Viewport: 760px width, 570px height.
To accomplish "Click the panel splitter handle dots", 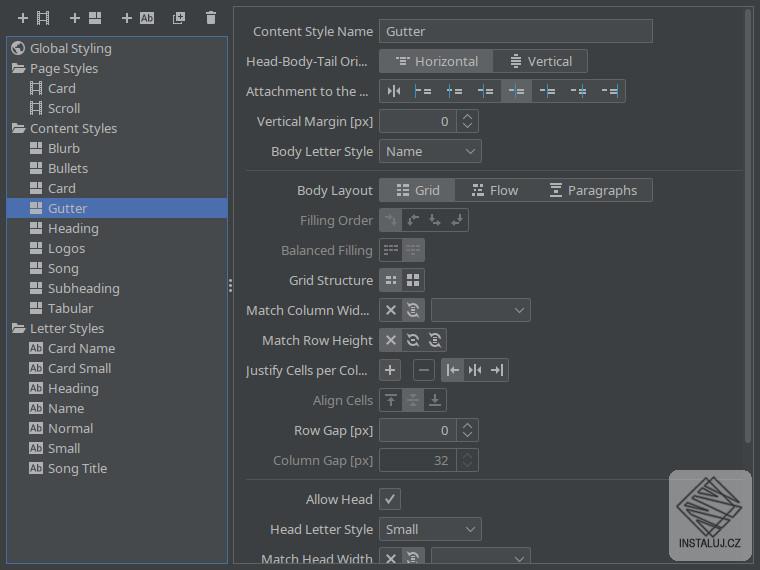I will pos(230,285).
